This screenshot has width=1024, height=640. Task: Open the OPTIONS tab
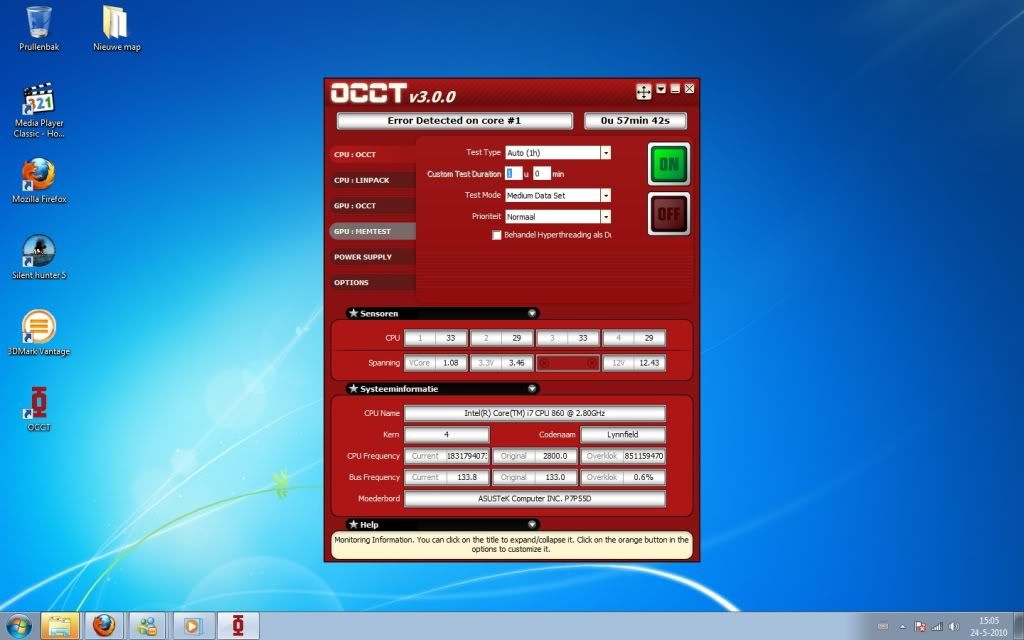click(352, 283)
